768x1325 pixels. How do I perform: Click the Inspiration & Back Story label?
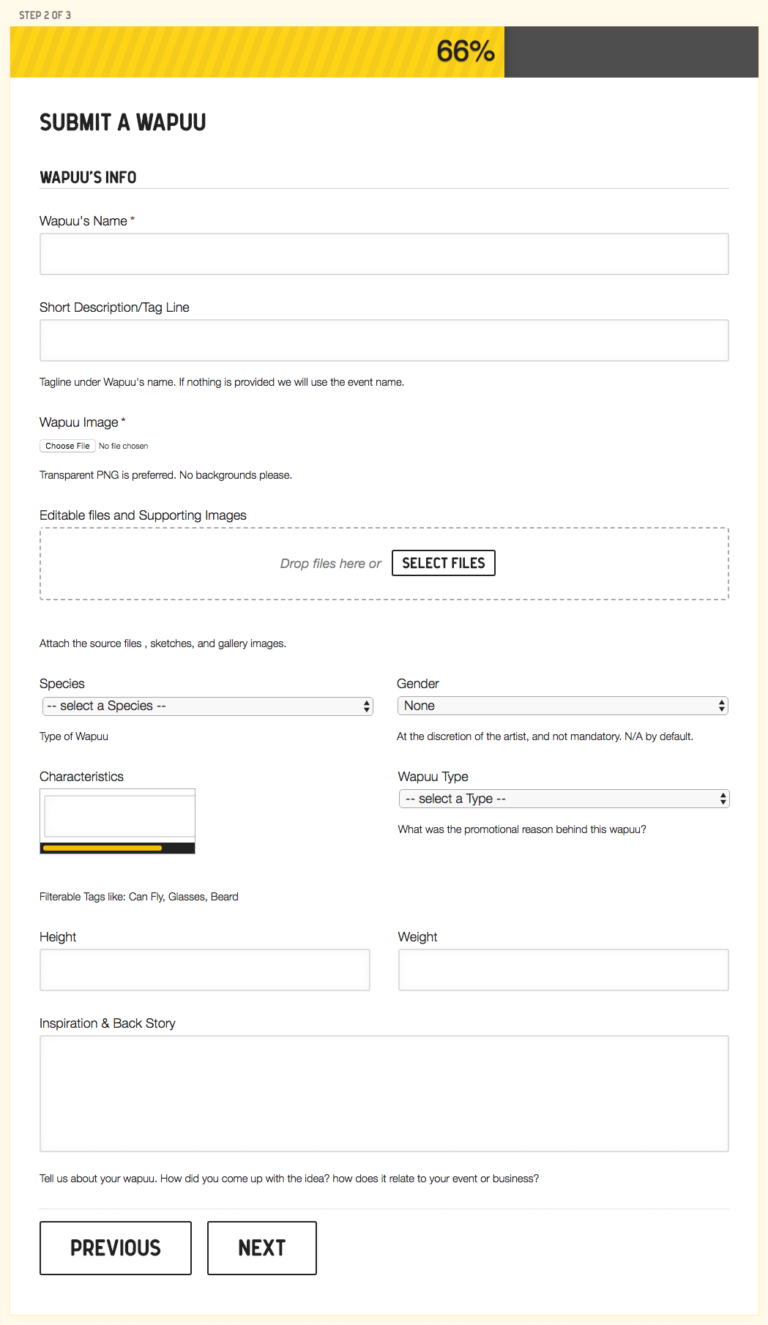click(x=107, y=1023)
